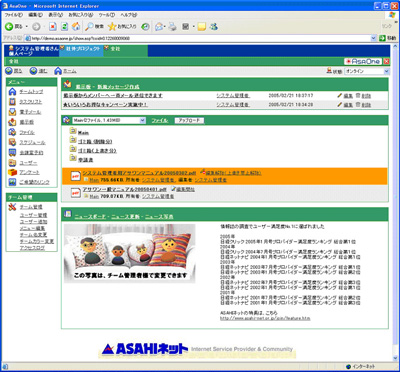The width and height of the screenshot is (400, 372).
Task: Open the オンライン status dropdown
Action: pyautogui.click(x=367, y=71)
